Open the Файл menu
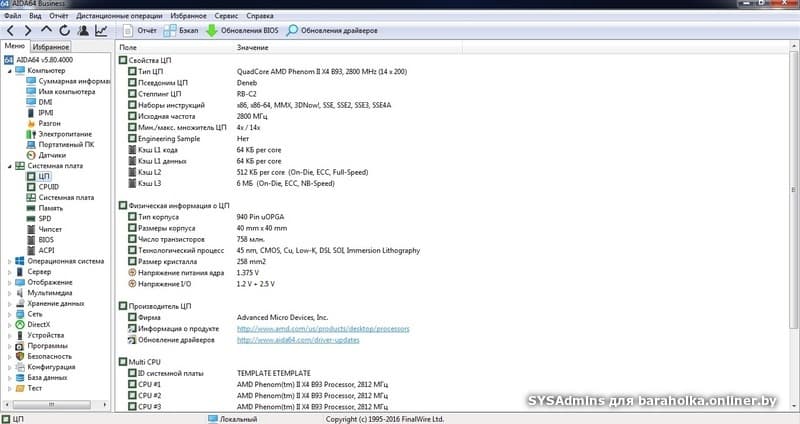This screenshot has width=800, height=424. (13, 16)
